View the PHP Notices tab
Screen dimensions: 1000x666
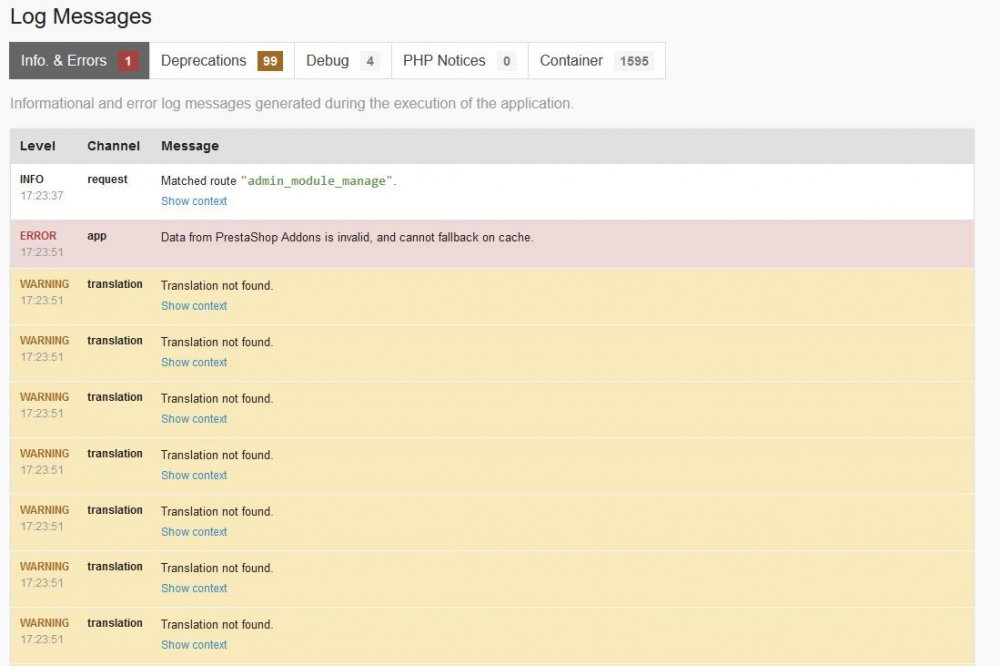(x=446, y=60)
